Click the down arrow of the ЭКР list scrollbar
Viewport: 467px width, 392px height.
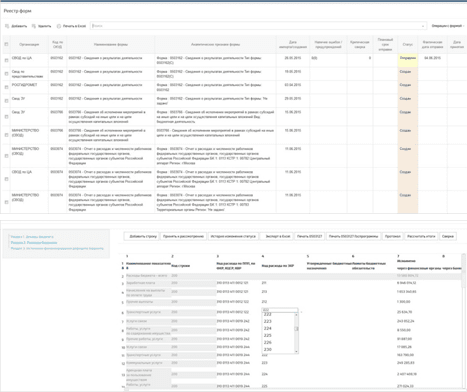(x=296, y=351)
